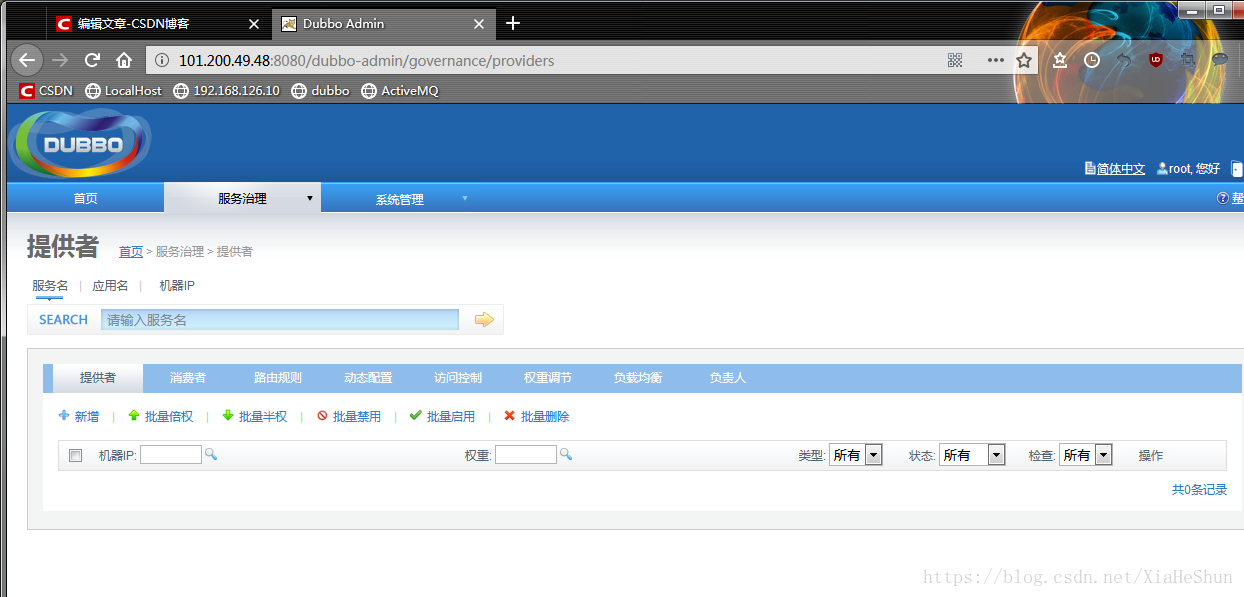Switch to the 动态配置 tab

[x=368, y=378]
